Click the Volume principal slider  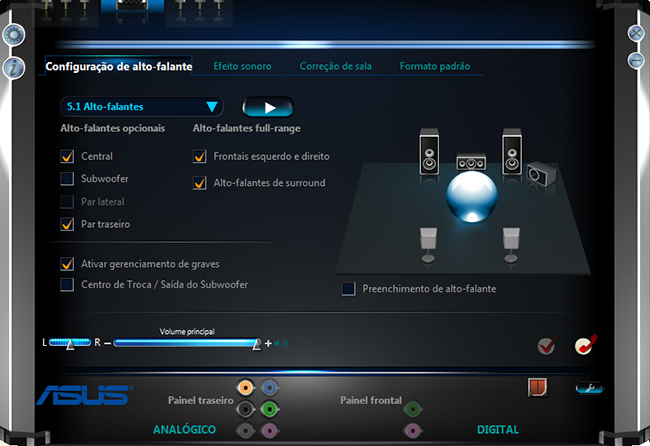pos(185,343)
